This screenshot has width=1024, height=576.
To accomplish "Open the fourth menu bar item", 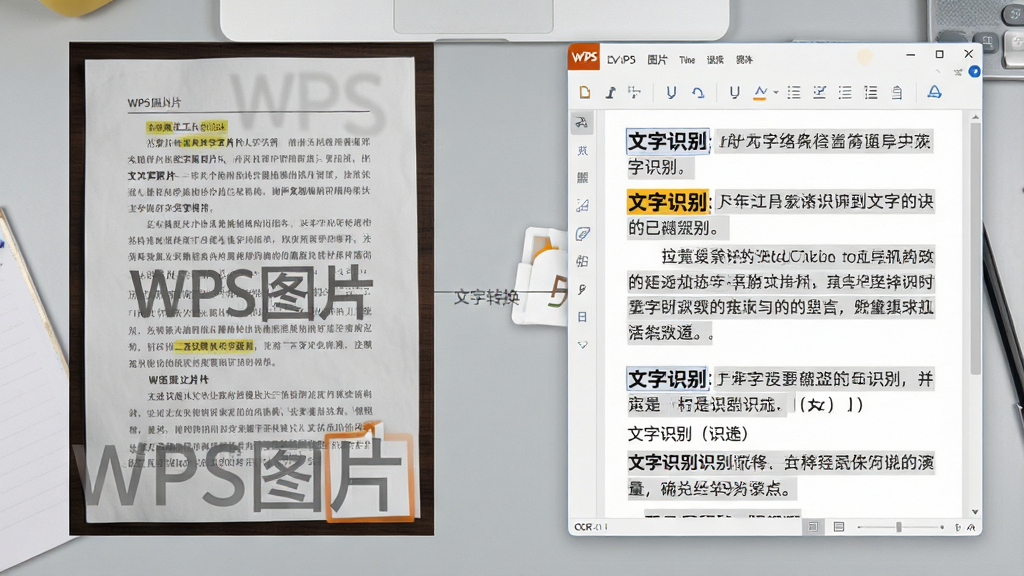I will pos(715,60).
